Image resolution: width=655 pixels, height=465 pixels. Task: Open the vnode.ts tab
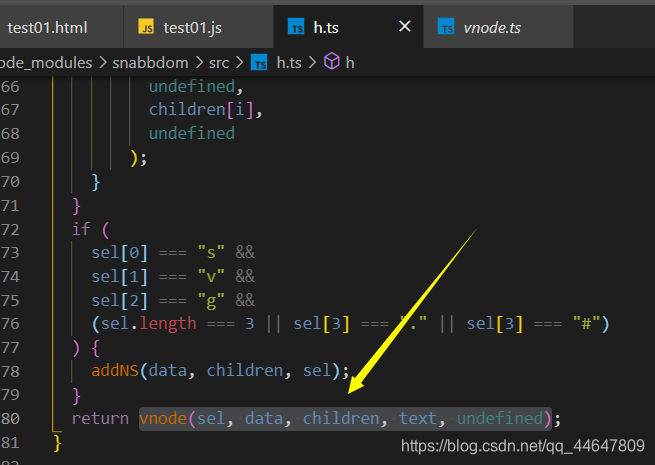pyautogui.click(x=498, y=28)
